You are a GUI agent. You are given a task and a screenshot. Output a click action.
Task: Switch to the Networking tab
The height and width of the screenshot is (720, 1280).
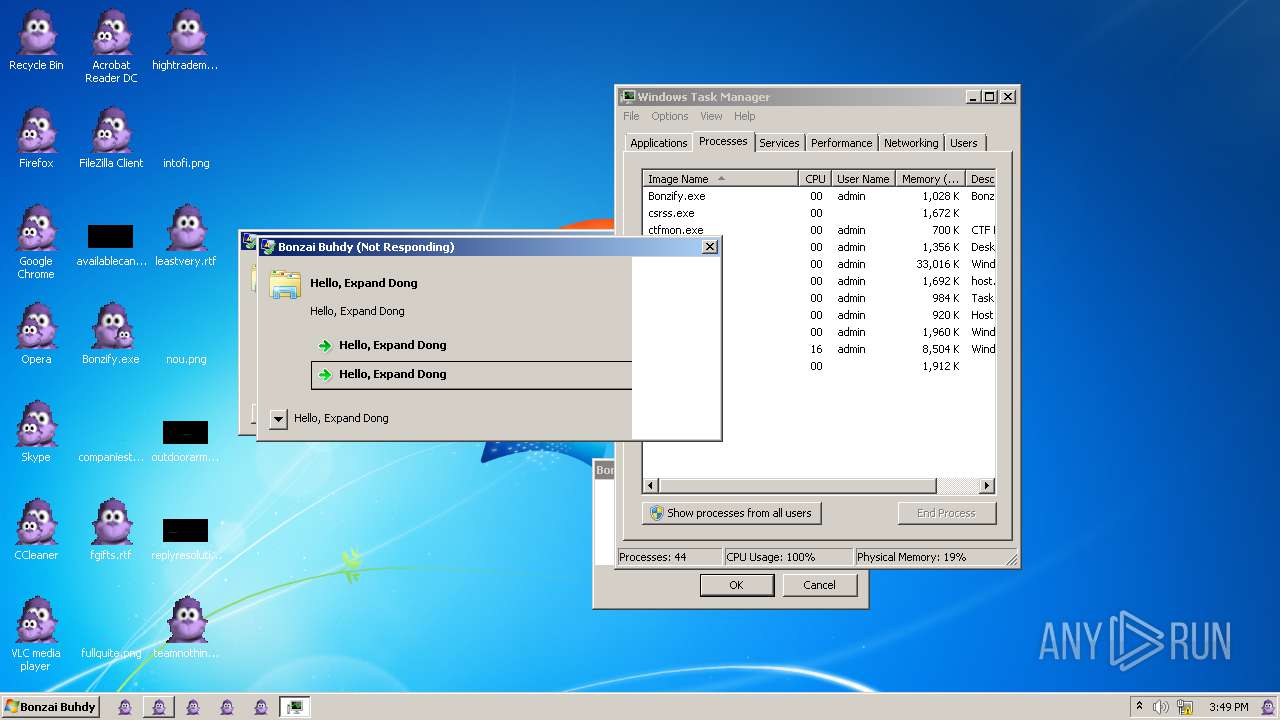pos(911,143)
